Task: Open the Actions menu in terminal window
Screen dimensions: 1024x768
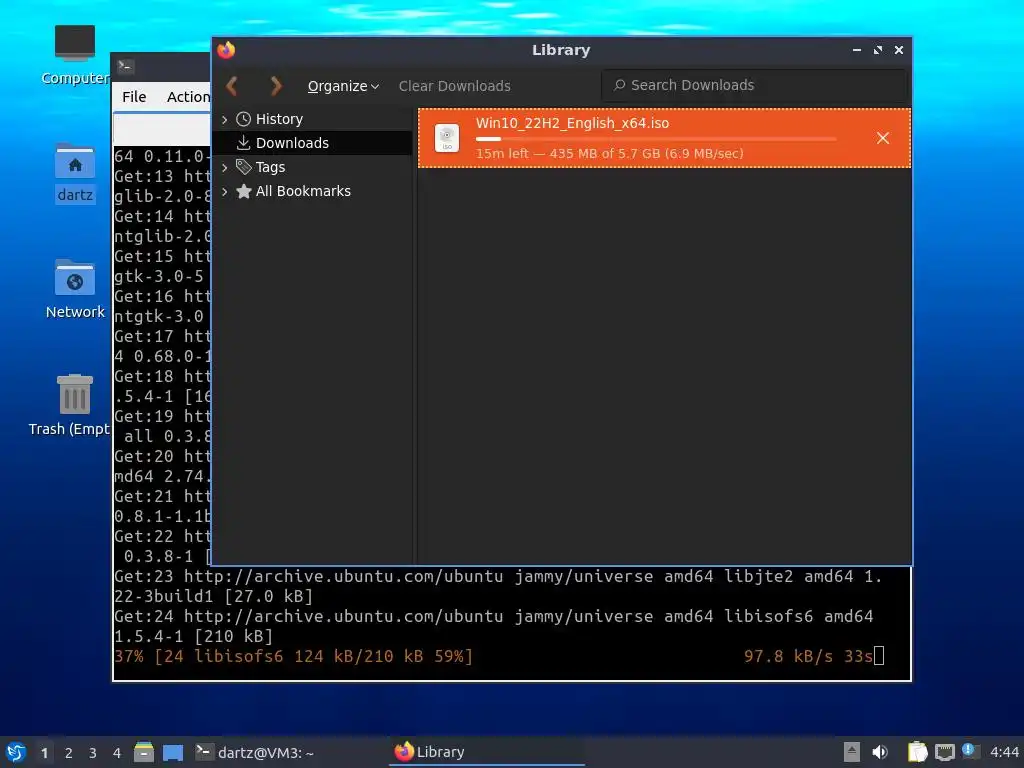Action: tap(188, 97)
